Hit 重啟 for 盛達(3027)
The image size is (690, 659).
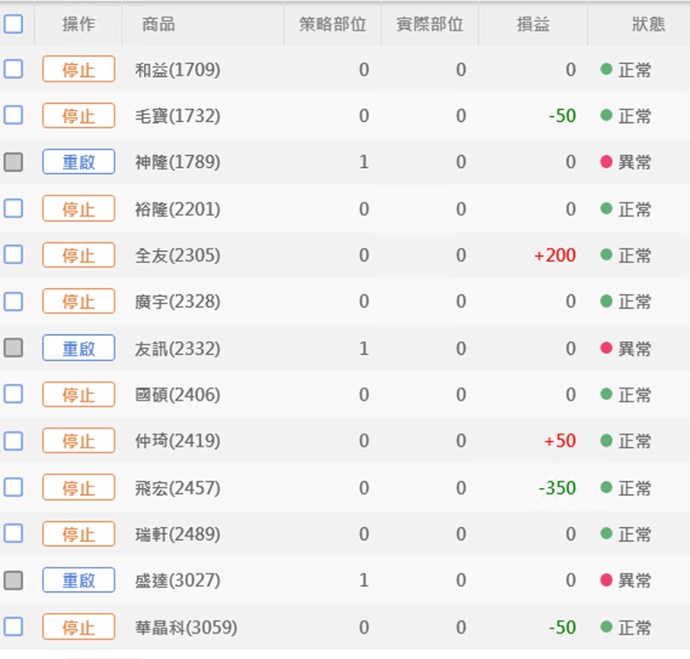[x=78, y=580]
